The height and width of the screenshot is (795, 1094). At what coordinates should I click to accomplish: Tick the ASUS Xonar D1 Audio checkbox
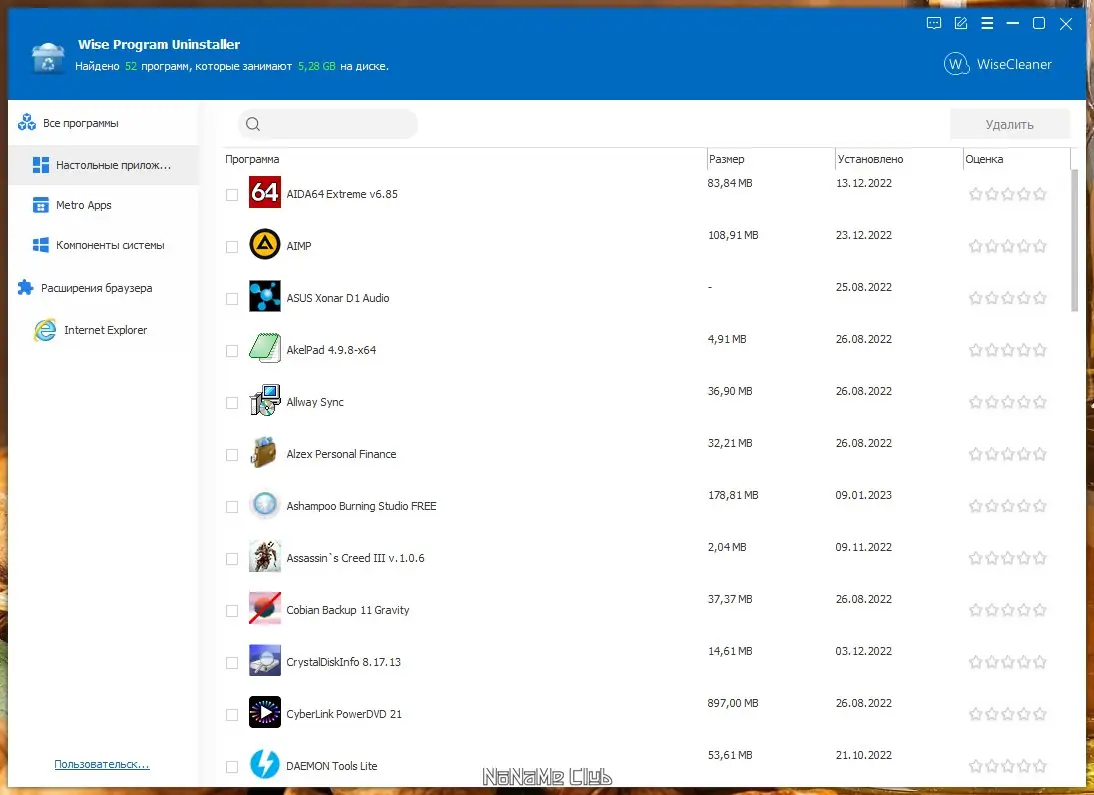point(232,299)
